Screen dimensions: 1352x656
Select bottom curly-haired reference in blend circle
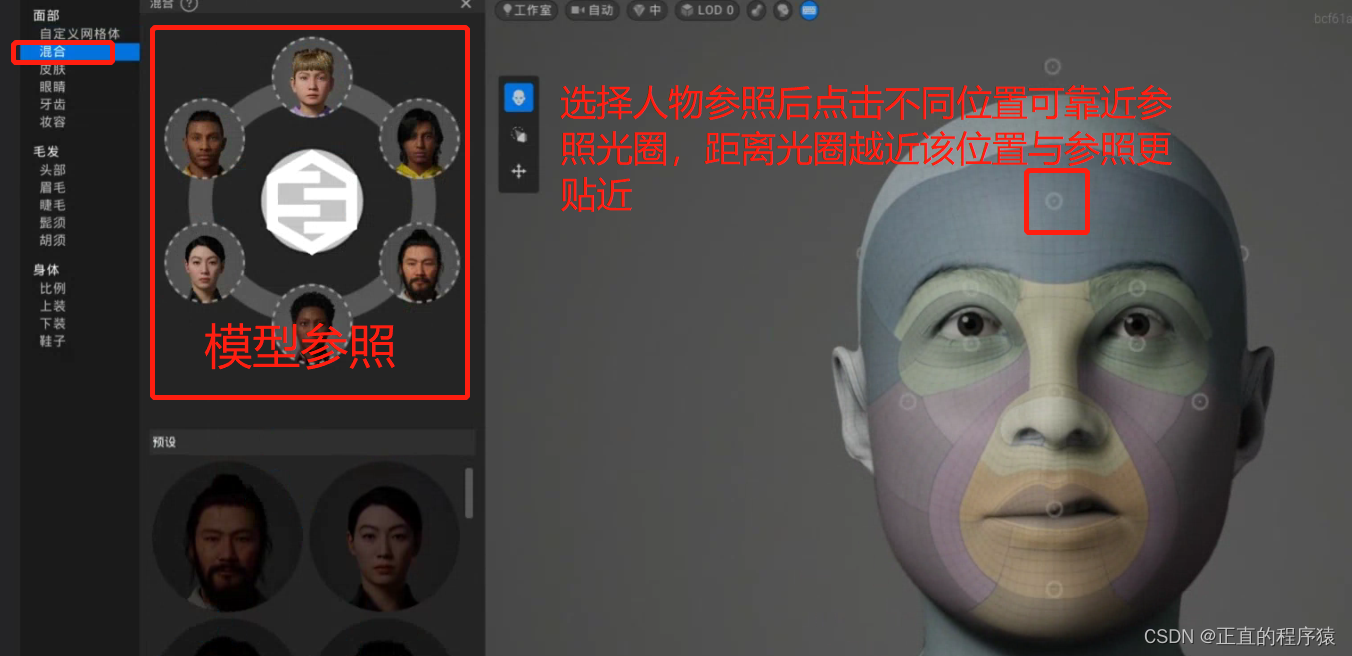312,322
